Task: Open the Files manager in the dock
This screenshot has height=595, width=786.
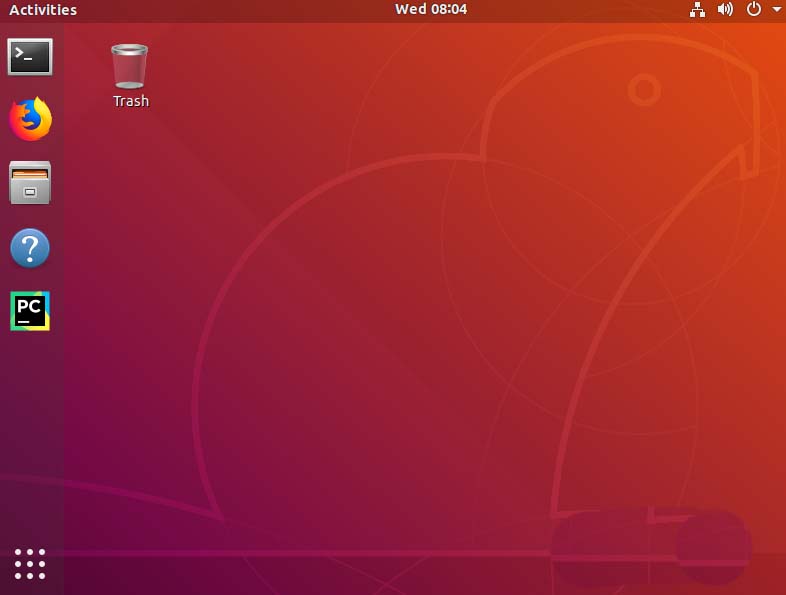Action: click(30, 182)
